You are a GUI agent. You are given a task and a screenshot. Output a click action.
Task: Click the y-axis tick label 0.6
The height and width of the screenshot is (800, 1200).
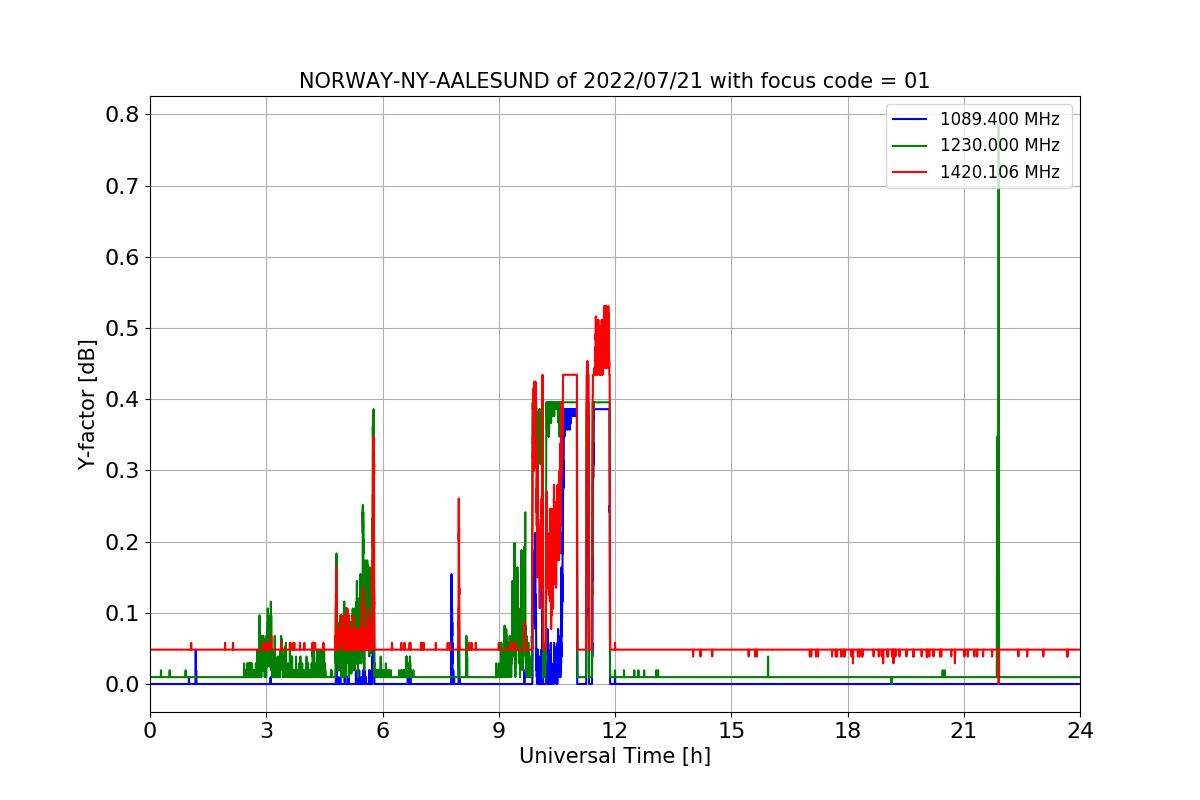[x=123, y=258]
